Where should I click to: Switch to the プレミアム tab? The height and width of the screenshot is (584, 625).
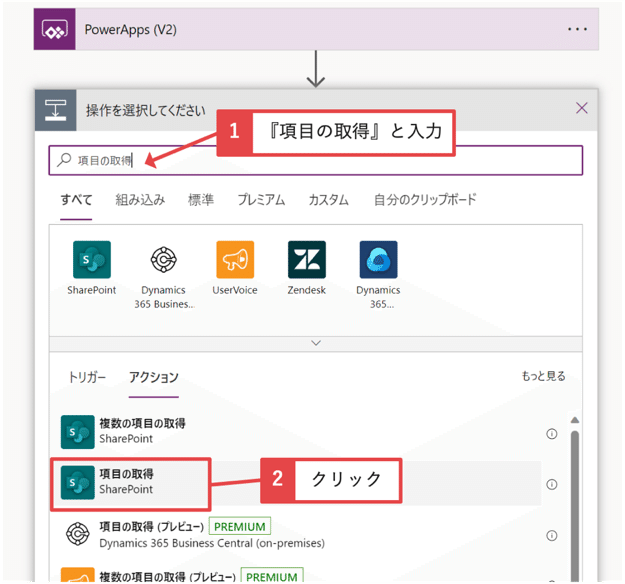[x=261, y=199]
